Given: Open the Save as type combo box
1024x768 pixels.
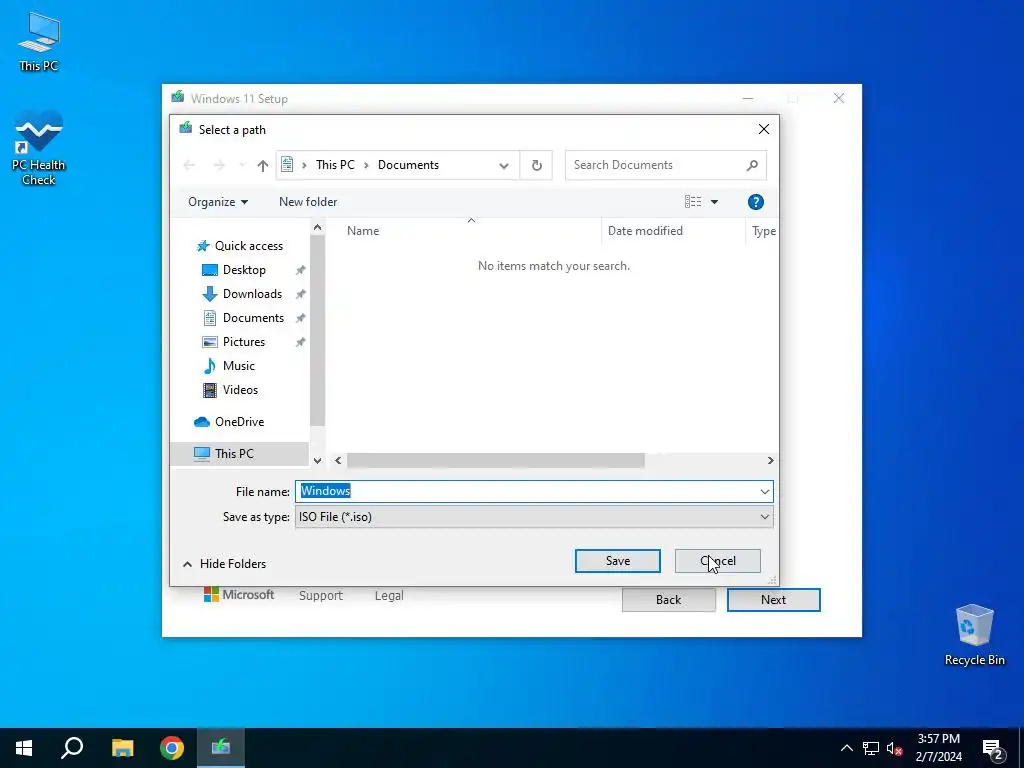Looking at the screenshot, I should click(534, 517).
